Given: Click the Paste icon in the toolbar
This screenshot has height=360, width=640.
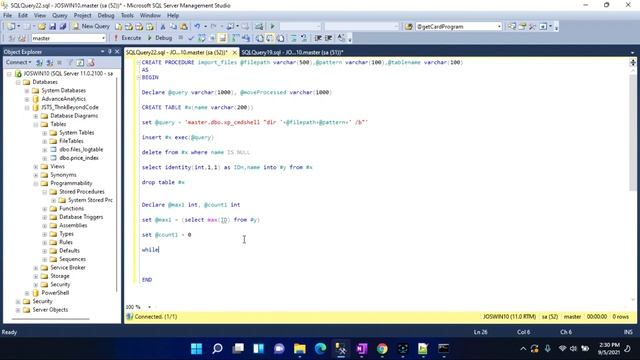Looking at the screenshot, I should [x=184, y=27].
